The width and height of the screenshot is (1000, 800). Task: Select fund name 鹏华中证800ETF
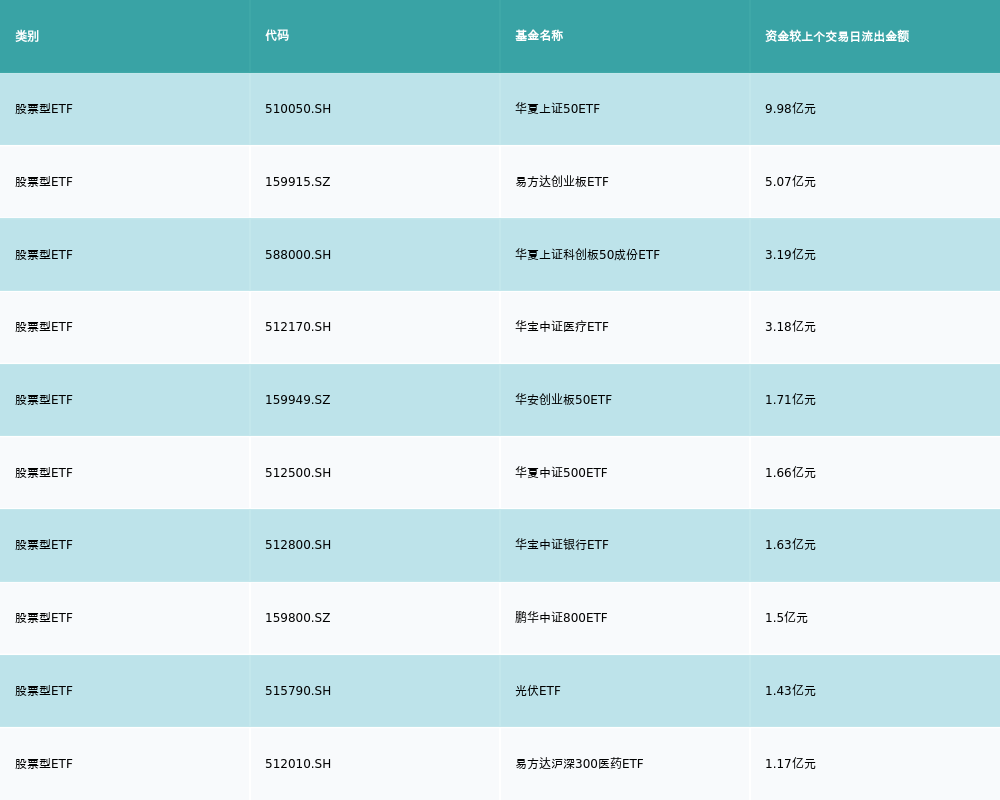[561, 618]
